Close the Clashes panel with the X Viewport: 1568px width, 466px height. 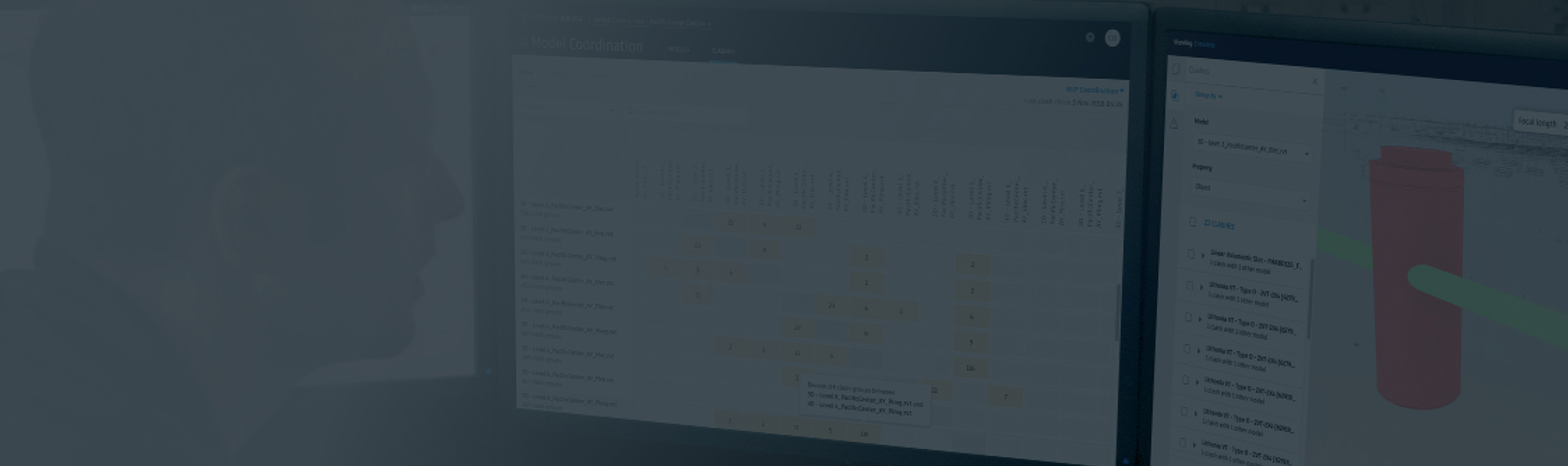pyautogui.click(x=1315, y=82)
